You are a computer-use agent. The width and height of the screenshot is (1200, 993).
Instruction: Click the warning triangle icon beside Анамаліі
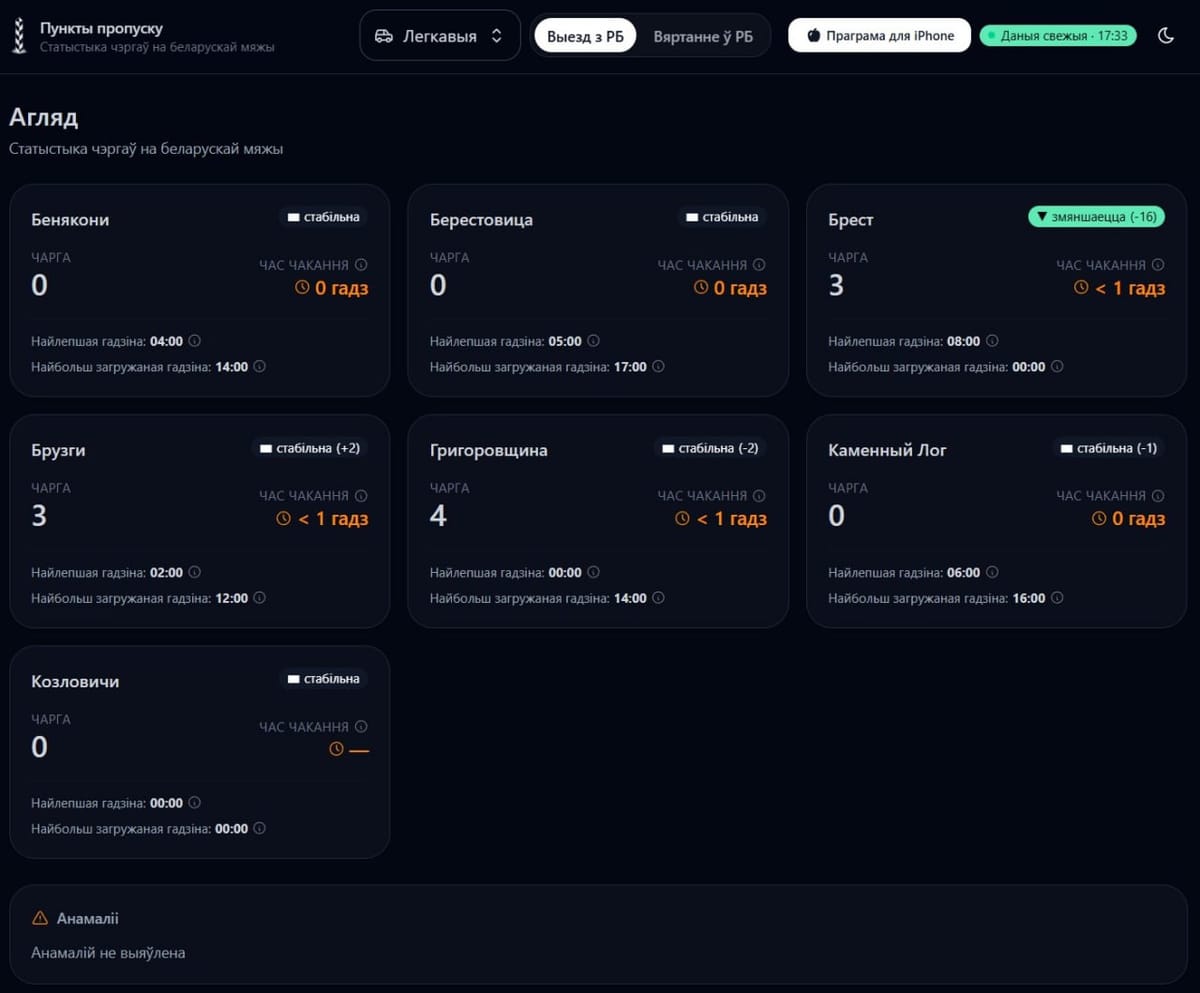pyautogui.click(x=40, y=918)
